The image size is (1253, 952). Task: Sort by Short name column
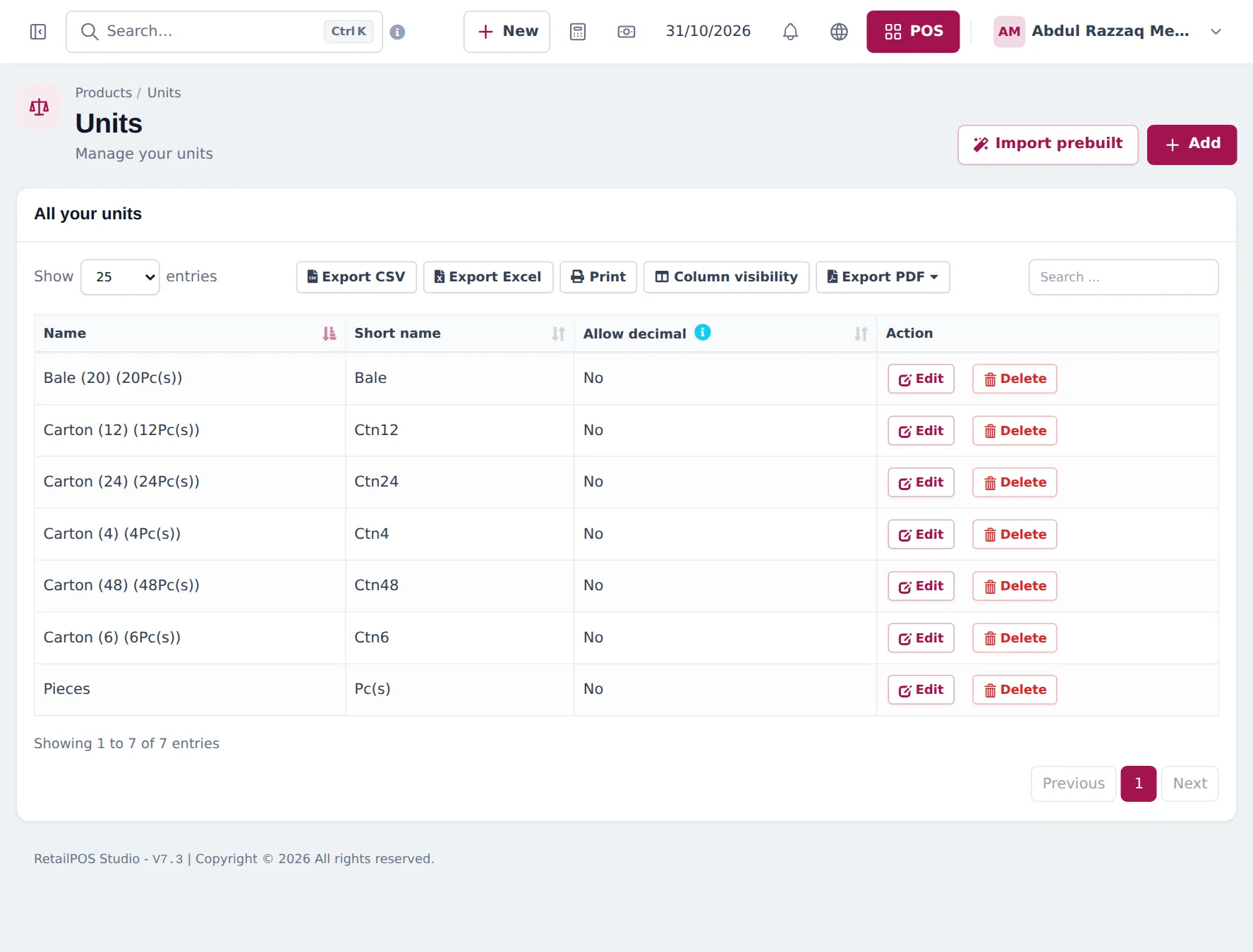(x=558, y=334)
